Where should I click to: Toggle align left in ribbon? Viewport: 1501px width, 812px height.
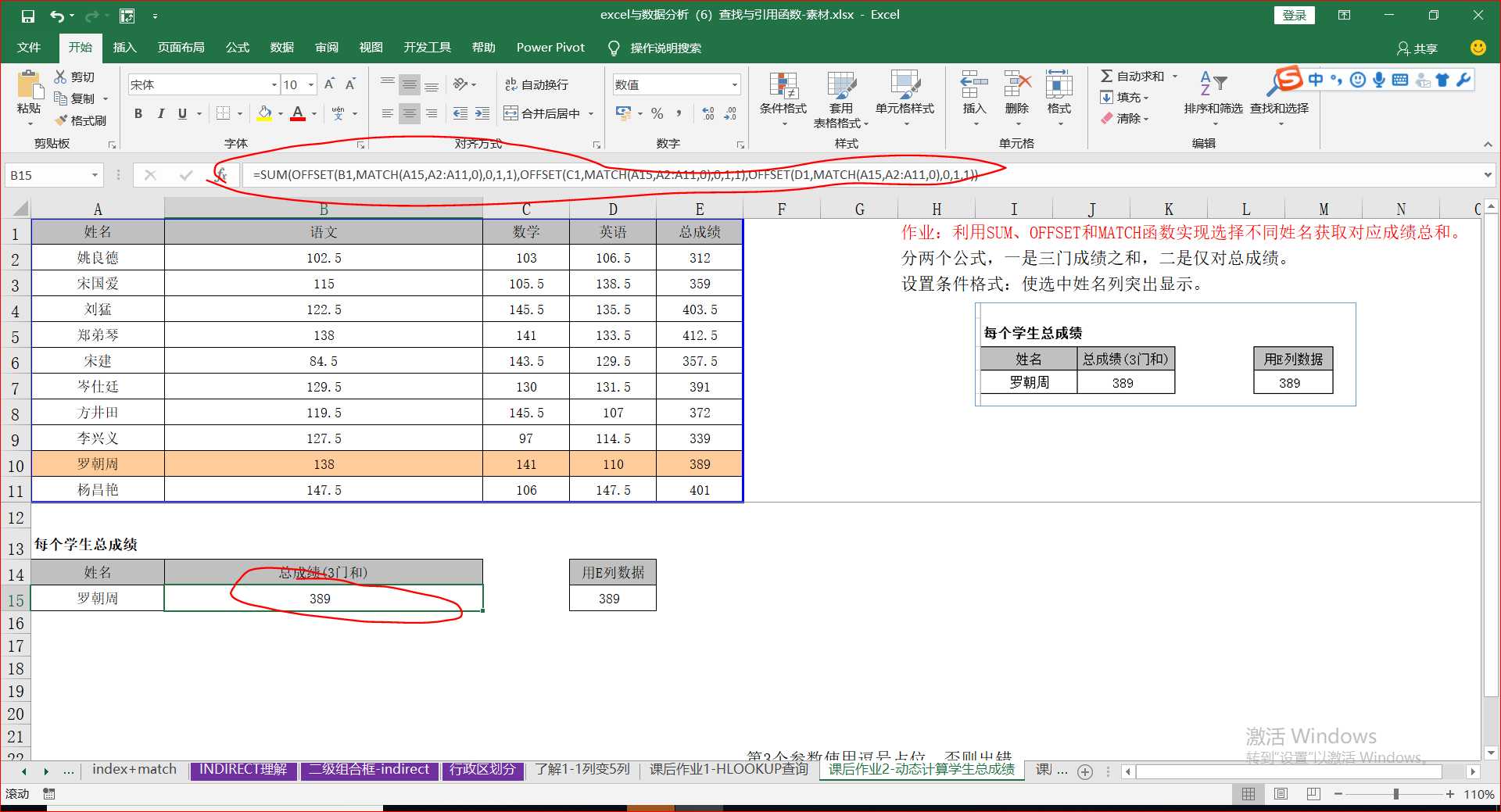click(387, 113)
